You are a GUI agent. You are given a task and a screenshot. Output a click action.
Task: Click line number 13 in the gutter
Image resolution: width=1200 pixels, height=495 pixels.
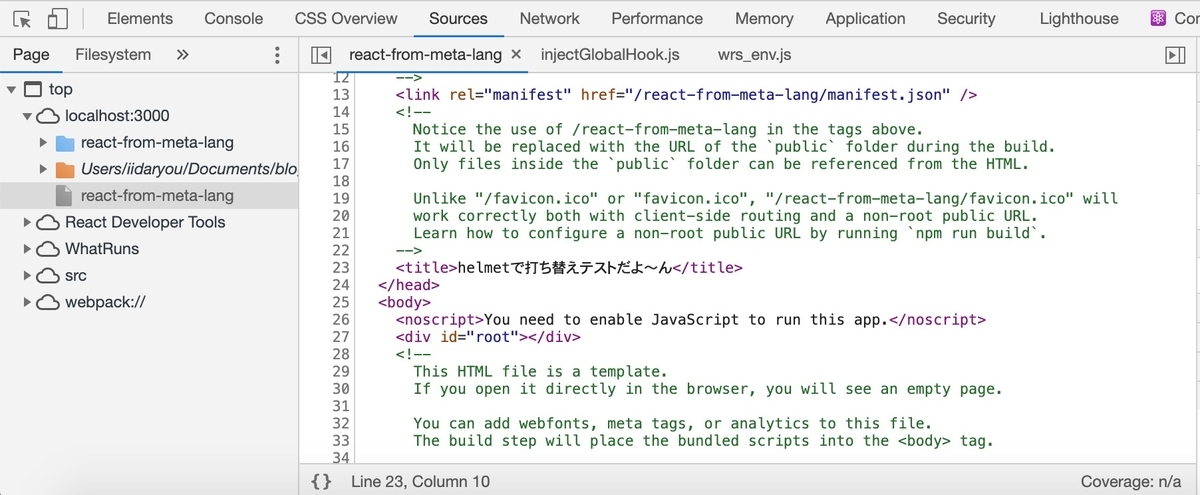339,95
